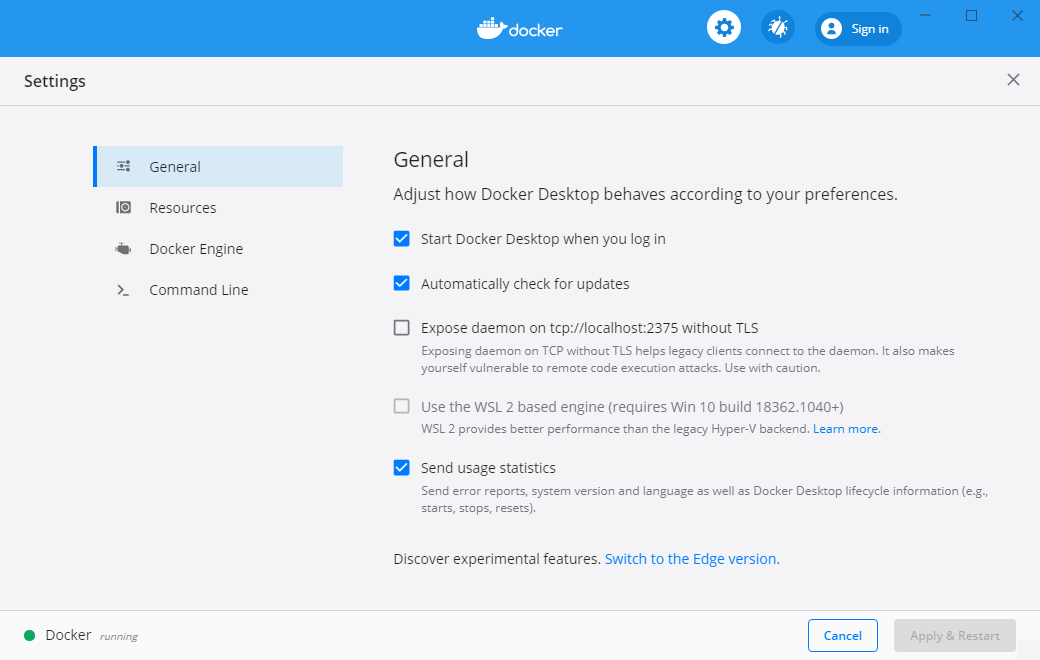Disable Start Docker Desktop when you log in
This screenshot has width=1040, height=660.
pos(402,239)
